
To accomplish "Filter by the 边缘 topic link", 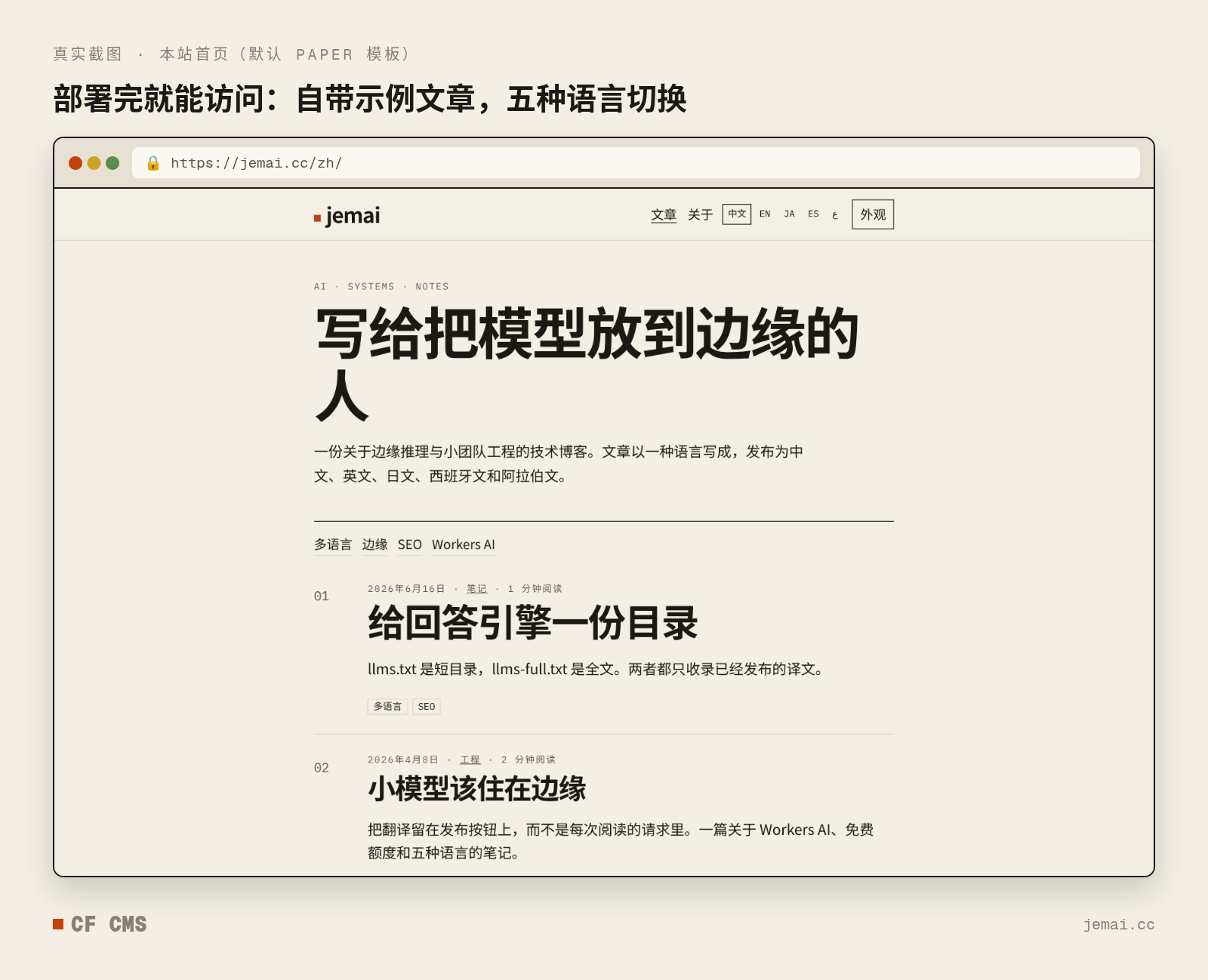I will pos(374,545).
